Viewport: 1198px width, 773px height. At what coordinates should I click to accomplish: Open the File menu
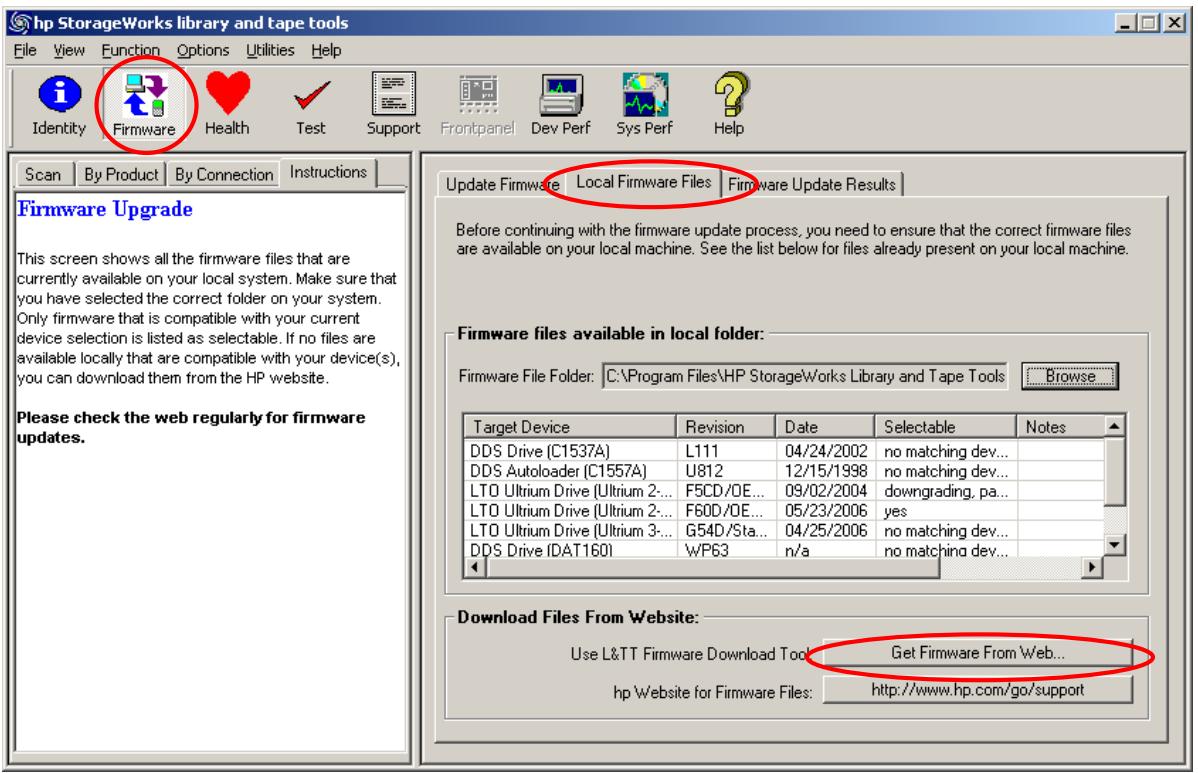coord(25,50)
